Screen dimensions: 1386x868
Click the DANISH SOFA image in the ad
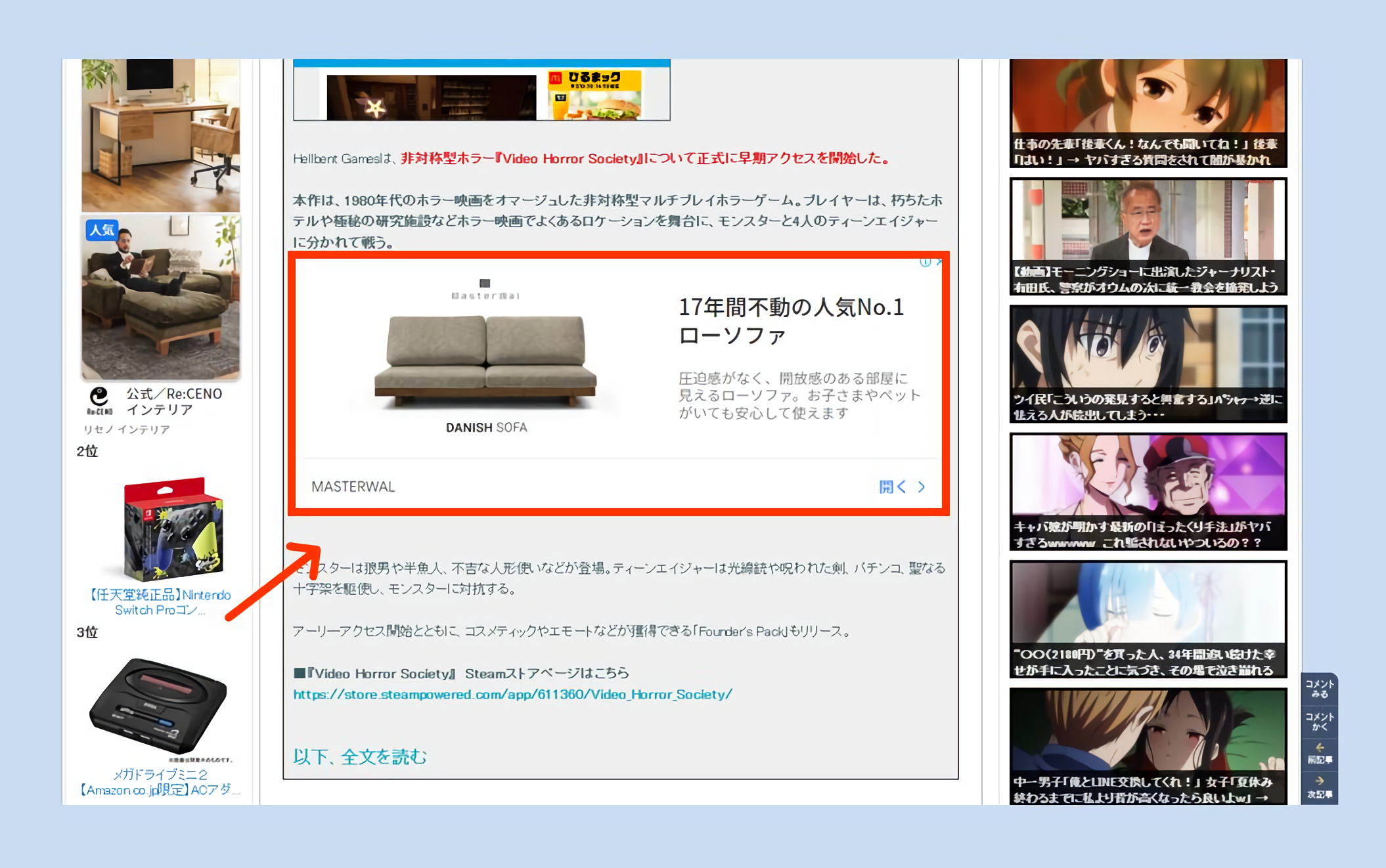[485, 361]
